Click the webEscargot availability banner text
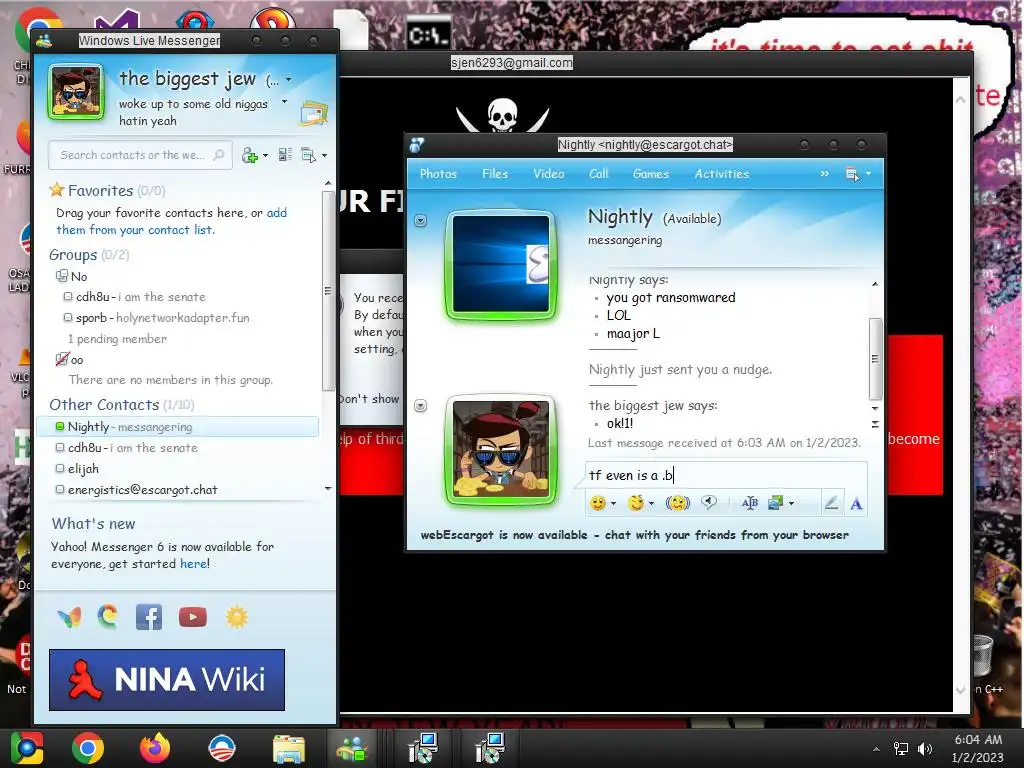The height and width of the screenshot is (768, 1024). coord(635,535)
